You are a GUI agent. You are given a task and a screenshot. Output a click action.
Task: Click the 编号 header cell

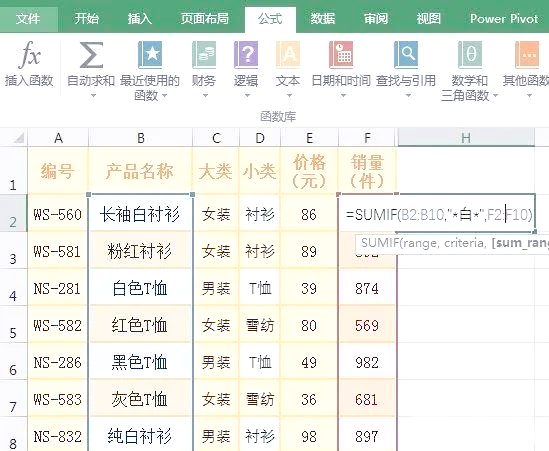coord(58,171)
